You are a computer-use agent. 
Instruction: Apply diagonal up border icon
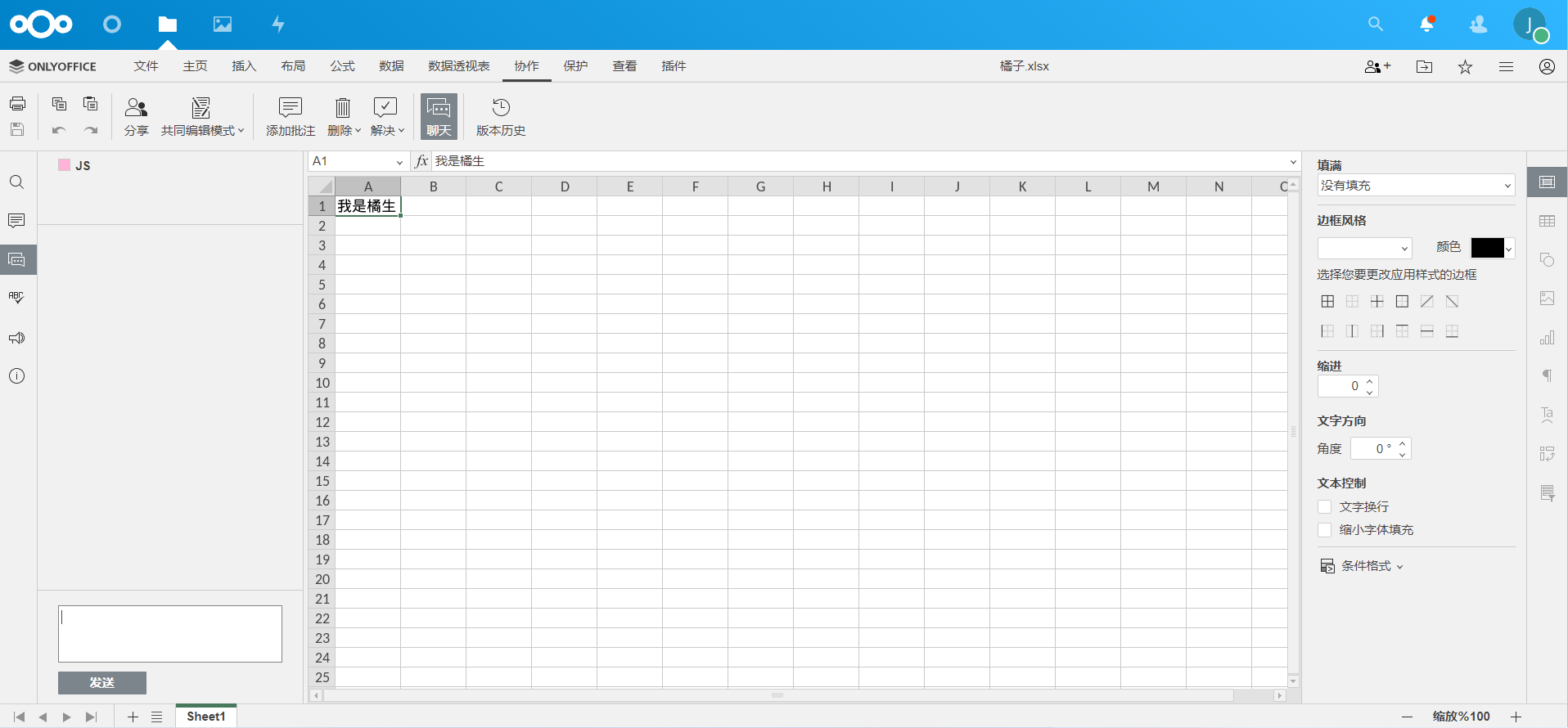(x=1427, y=302)
